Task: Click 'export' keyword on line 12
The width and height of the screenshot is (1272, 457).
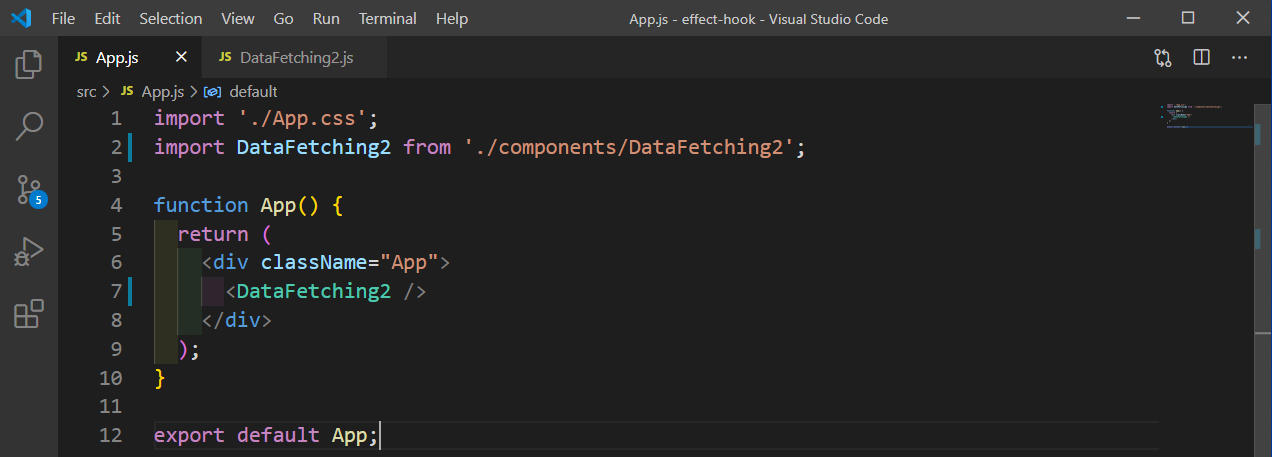Action: click(190, 436)
